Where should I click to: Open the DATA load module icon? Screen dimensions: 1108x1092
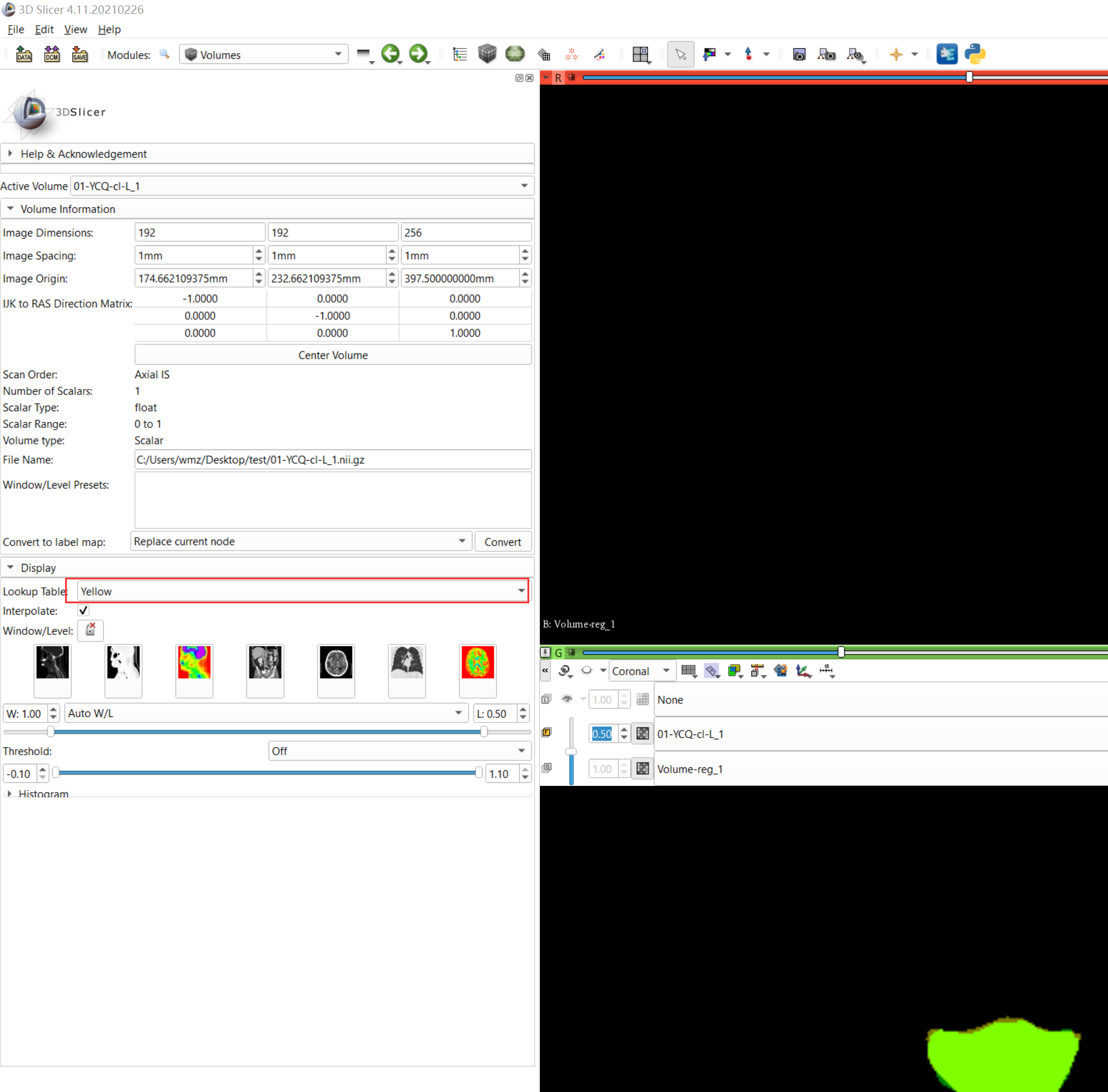coord(24,54)
